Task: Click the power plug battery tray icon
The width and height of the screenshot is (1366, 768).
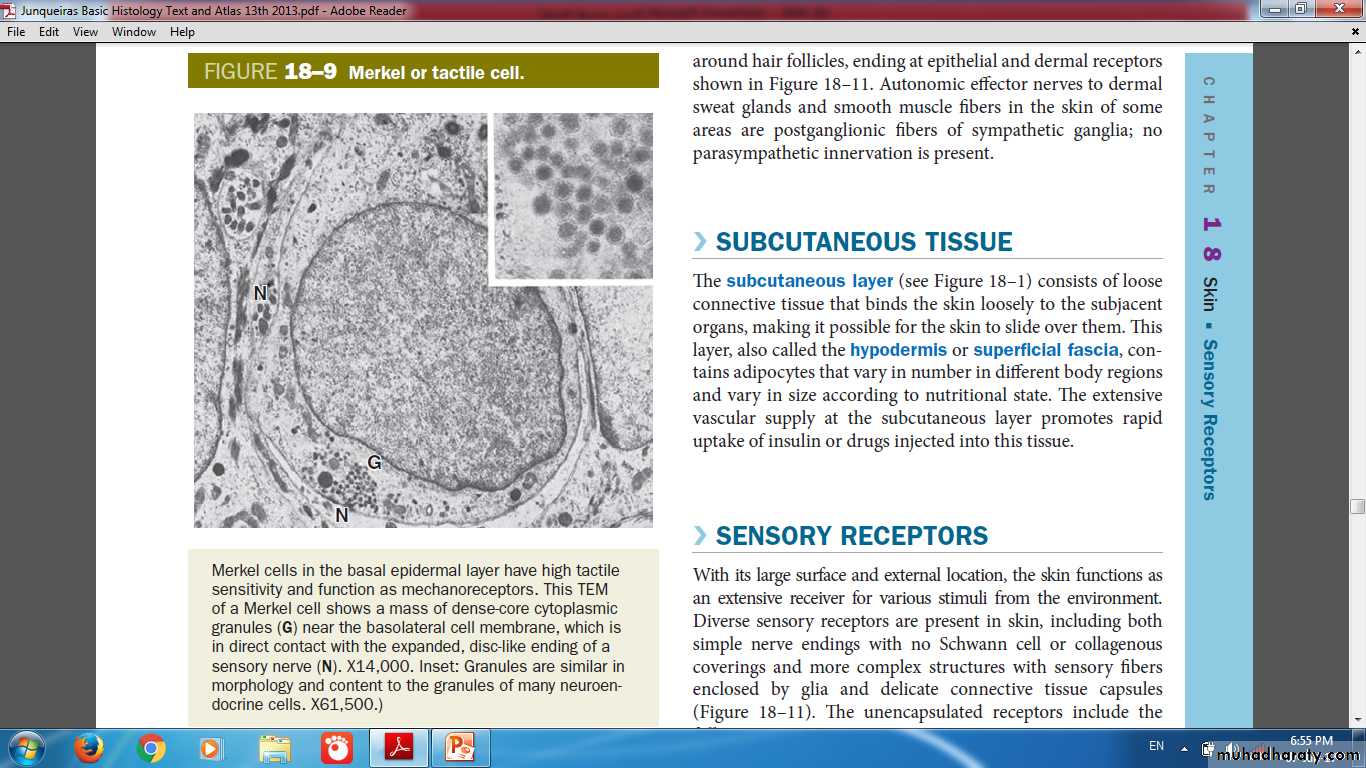Action: pyautogui.click(x=1209, y=749)
